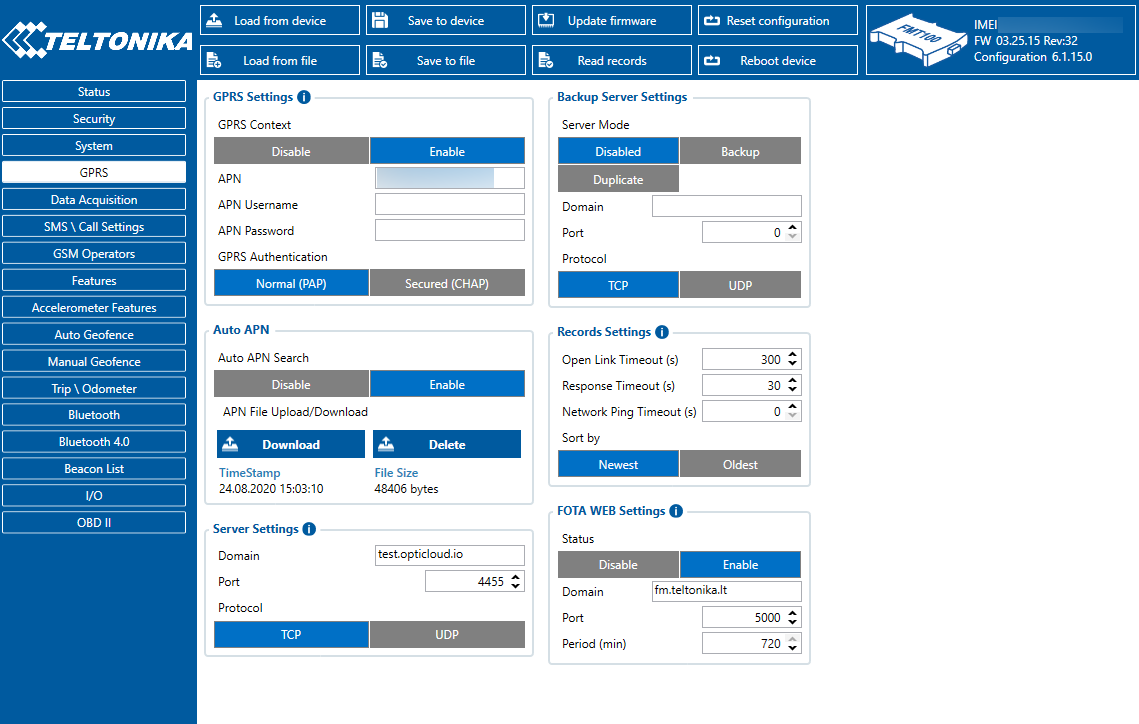Open Bluetooth 4.0 section
Image resolution: width=1139 pixels, height=724 pixels.
[94, 442]
